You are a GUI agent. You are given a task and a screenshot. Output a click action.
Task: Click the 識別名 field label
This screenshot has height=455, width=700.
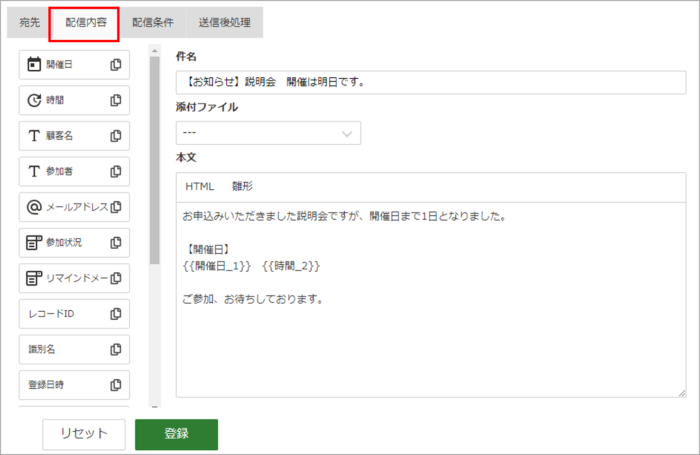[x=42, y=349]
